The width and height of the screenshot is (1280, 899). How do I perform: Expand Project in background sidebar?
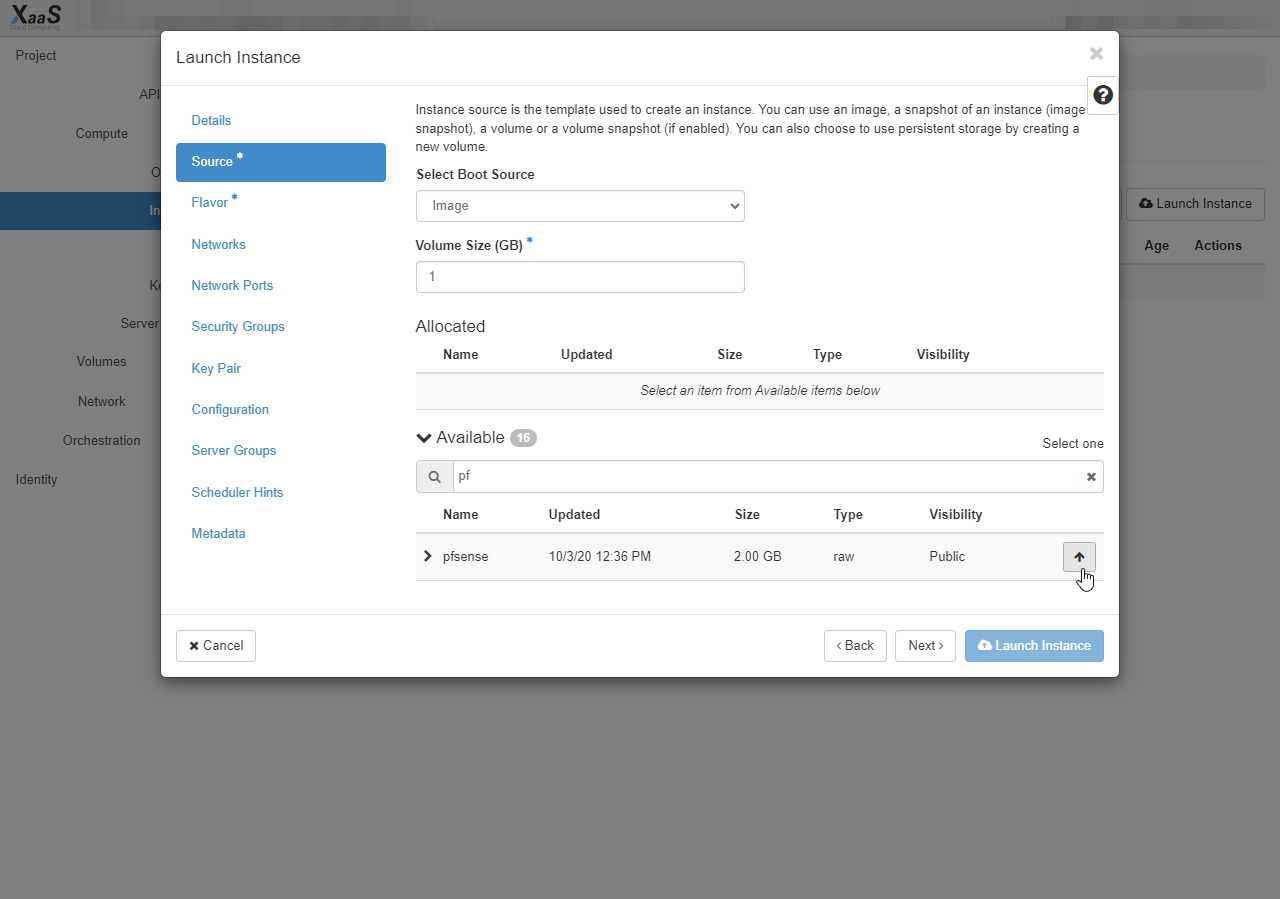[x=36, y=55]
